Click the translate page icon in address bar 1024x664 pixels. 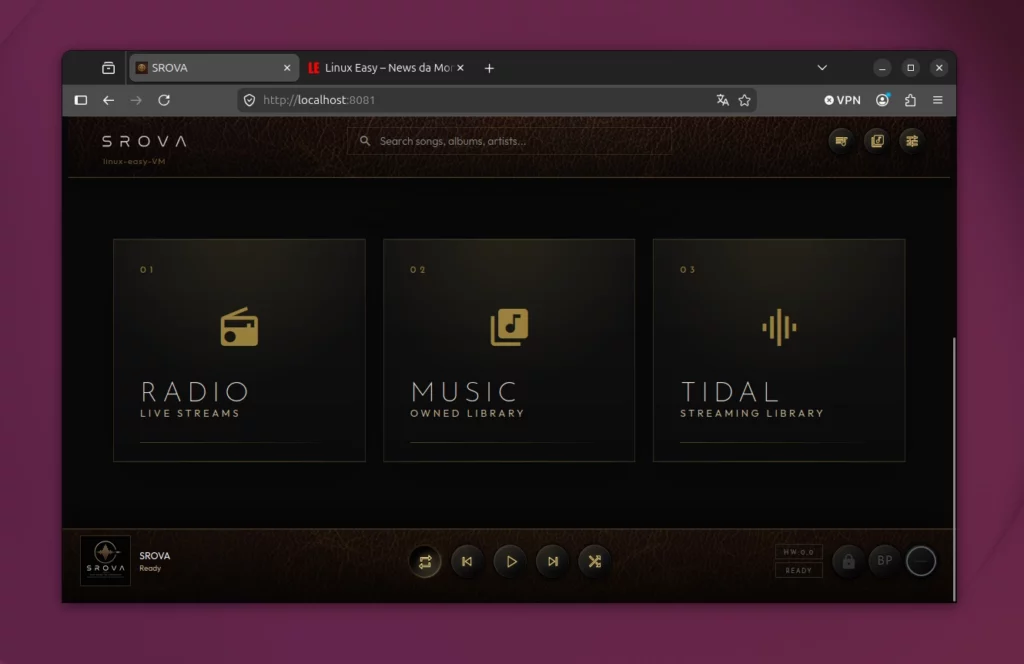point(722,100)
